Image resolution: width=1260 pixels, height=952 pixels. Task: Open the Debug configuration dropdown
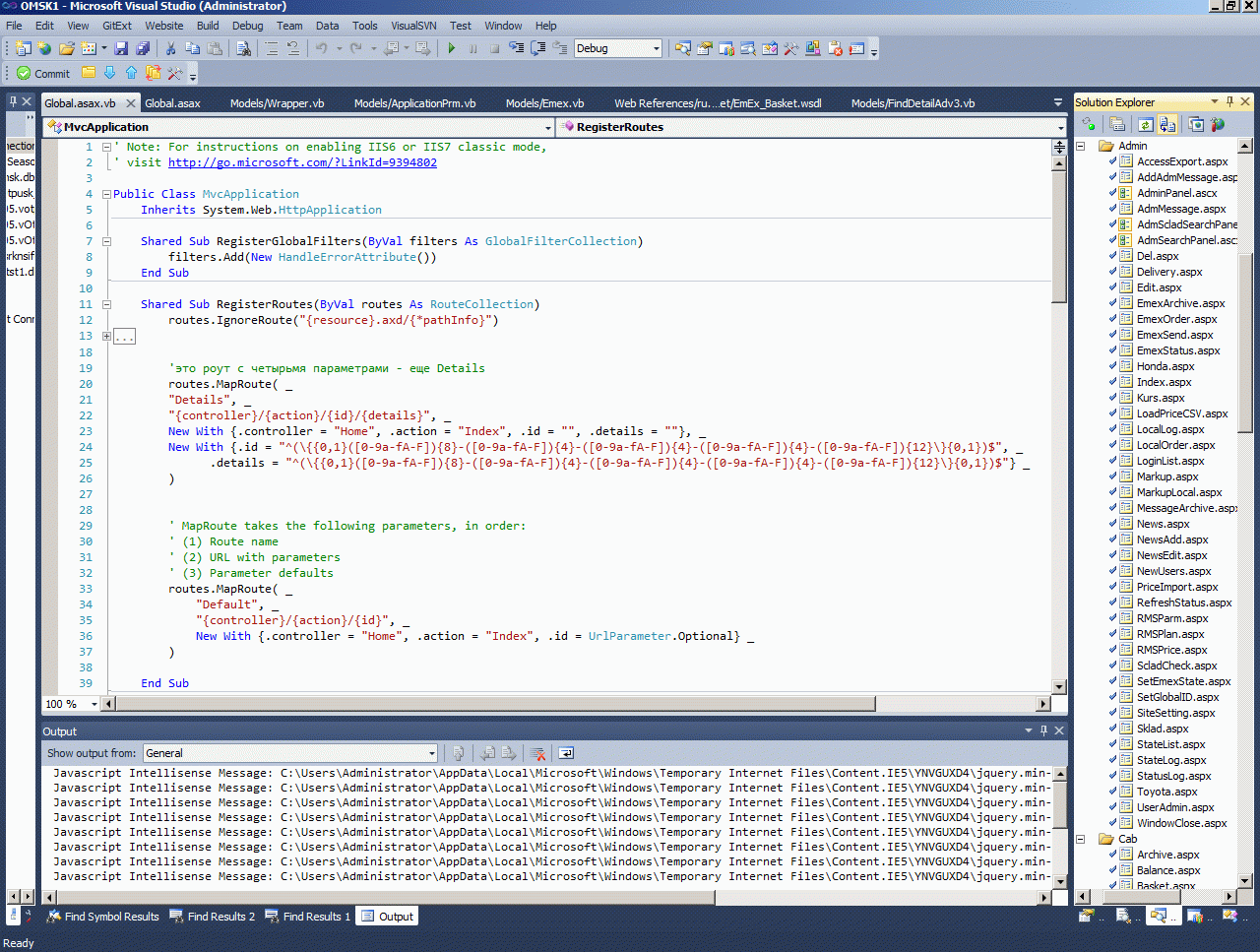point(657,48)
